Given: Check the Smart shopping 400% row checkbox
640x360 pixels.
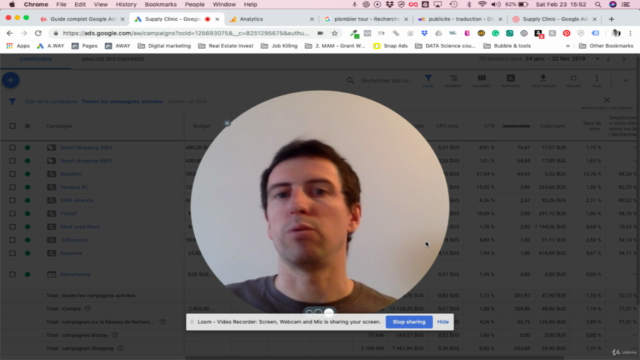Looking at the screenshot, I should [12, 161].
